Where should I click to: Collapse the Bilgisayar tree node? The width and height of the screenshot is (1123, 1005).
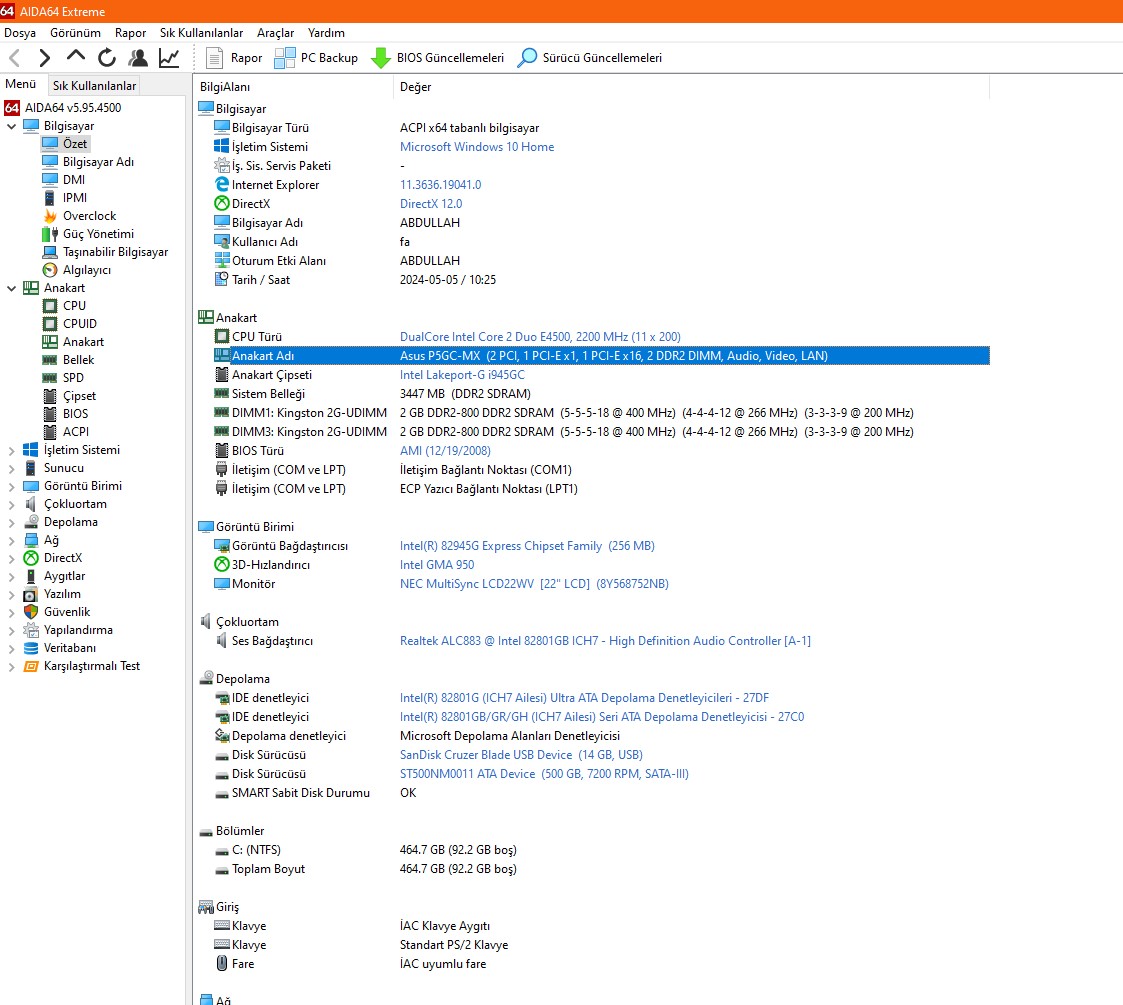[x=12, y=126]
